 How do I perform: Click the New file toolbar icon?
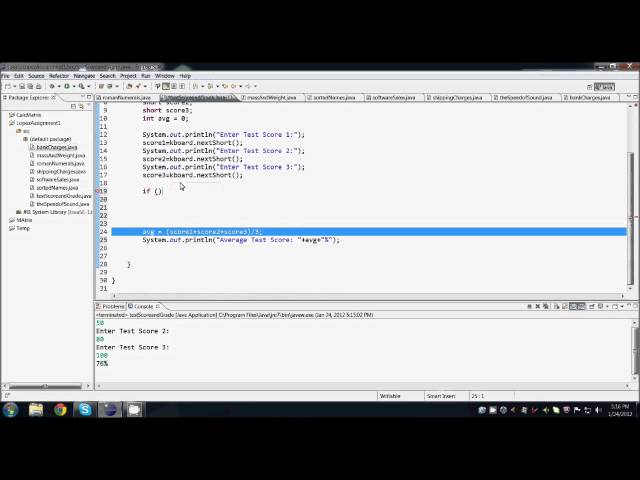tap(7, 86)
